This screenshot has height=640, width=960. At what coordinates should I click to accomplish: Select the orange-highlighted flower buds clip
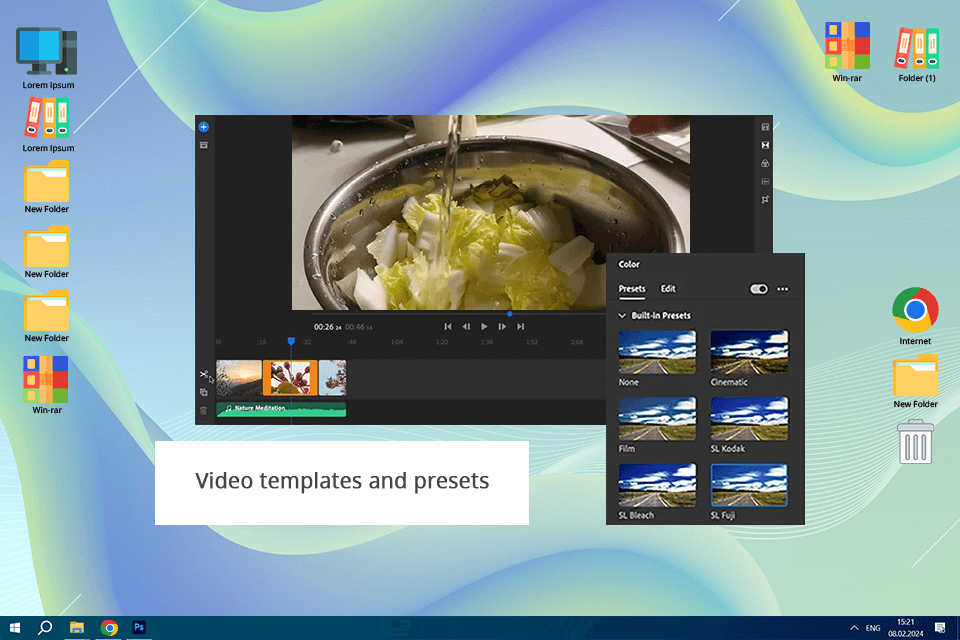point(290,378)
